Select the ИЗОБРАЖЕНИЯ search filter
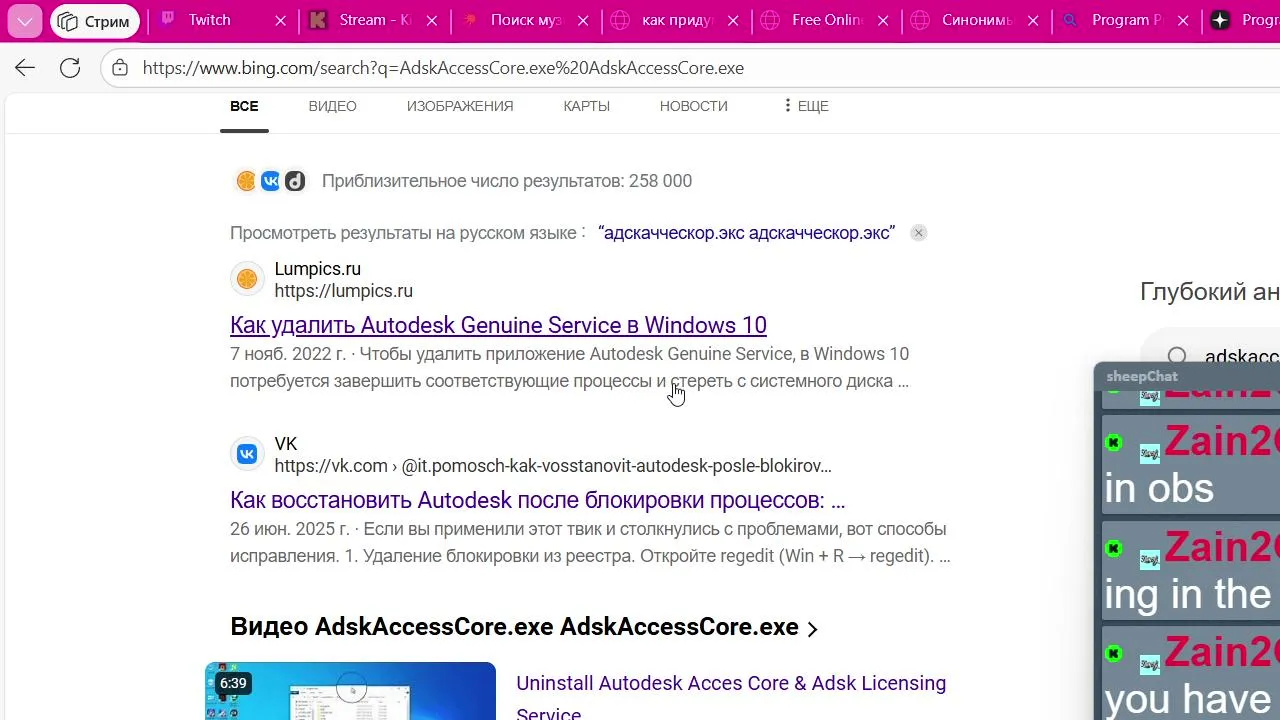The width and height of the screenshot is (1280, 720). (x=460, y=106)
